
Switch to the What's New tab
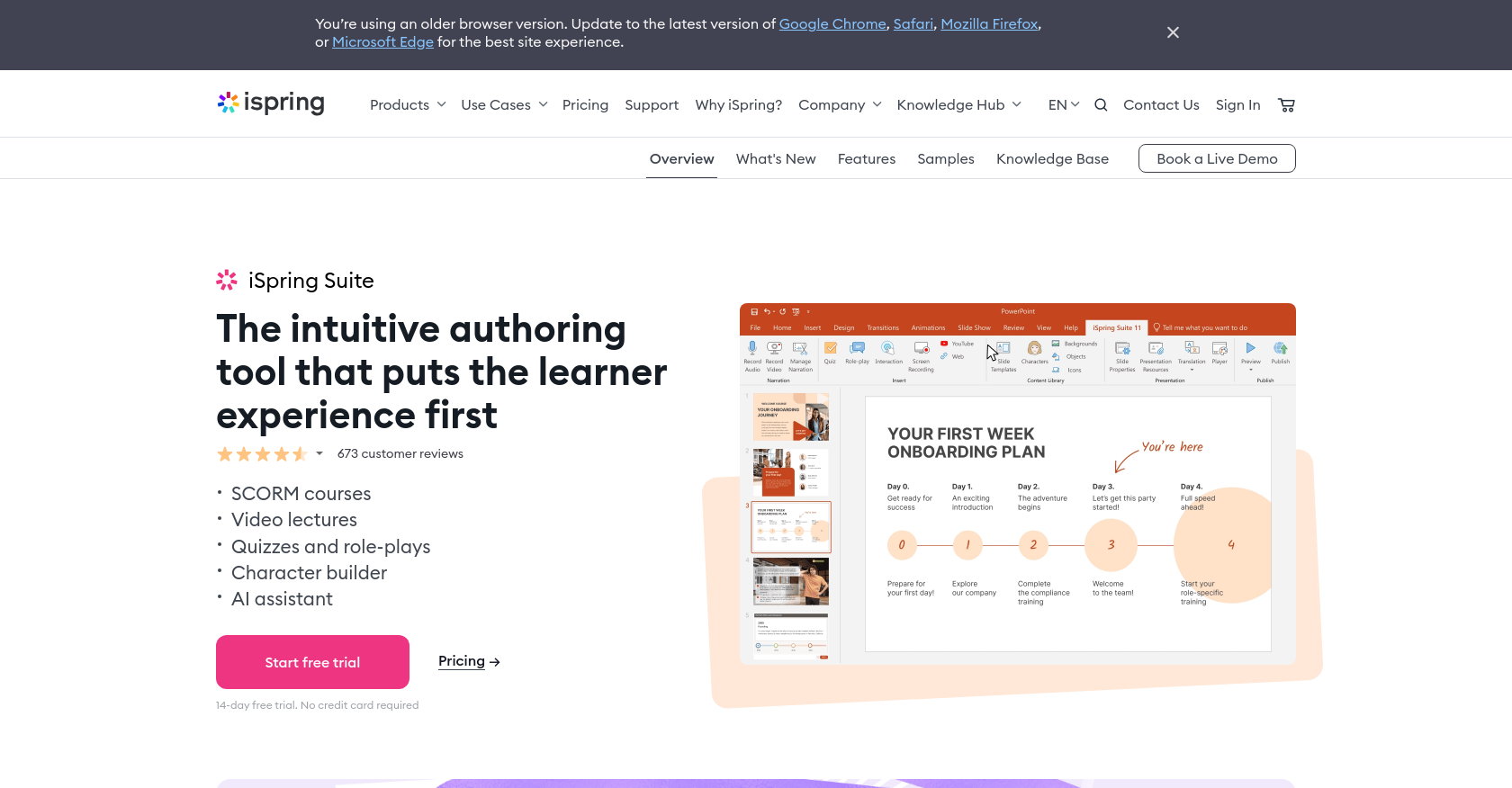[776, 159]
